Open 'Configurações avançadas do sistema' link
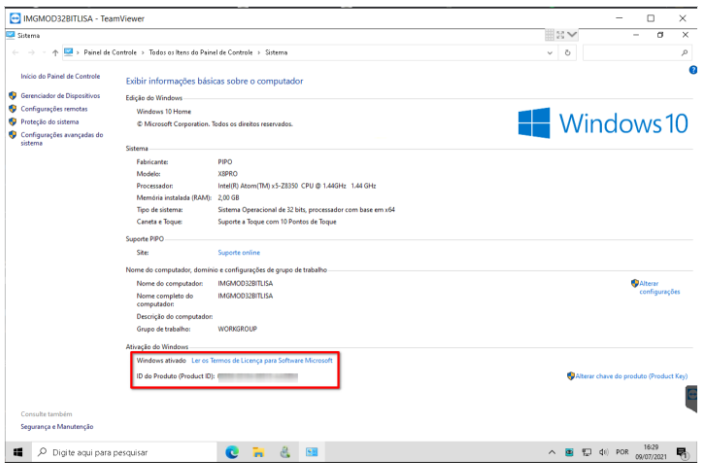 pos(62,139)
